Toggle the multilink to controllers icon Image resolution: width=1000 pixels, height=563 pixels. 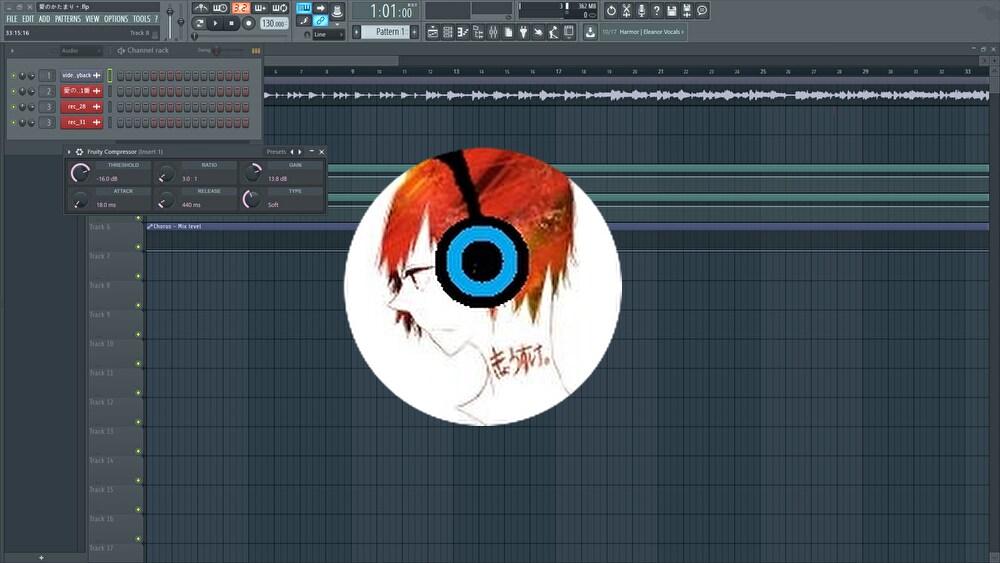click(x=320, y=21)
